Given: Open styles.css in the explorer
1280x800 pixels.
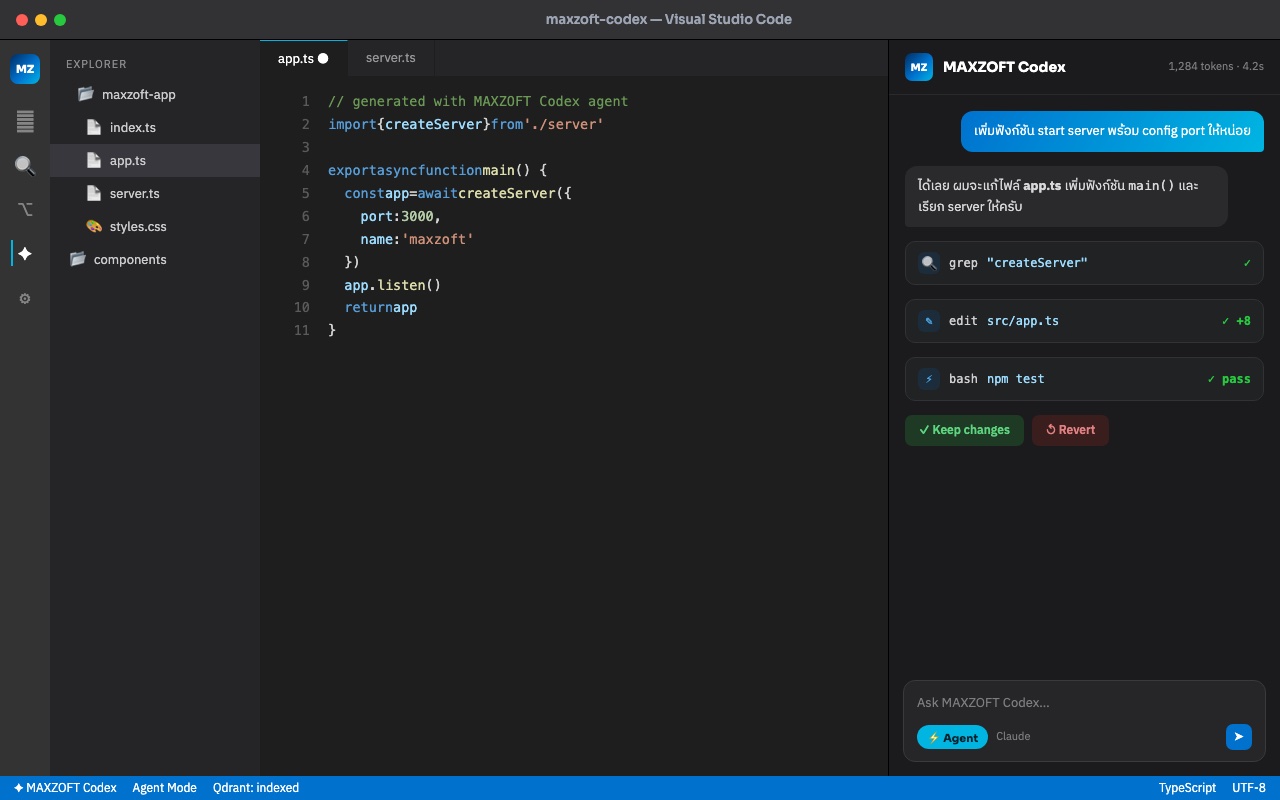Looking at the screenshot, I should pos(155,227).
